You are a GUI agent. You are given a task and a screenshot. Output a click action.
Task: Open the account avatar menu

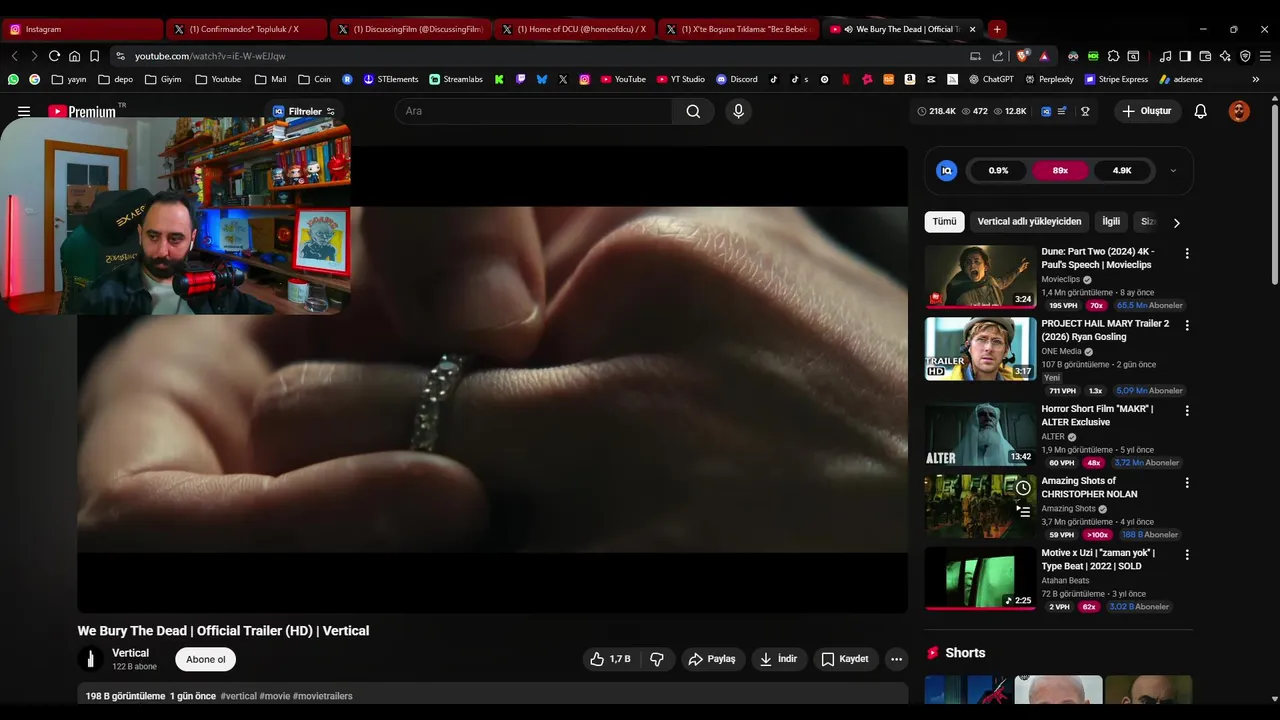click(1239, 111)
